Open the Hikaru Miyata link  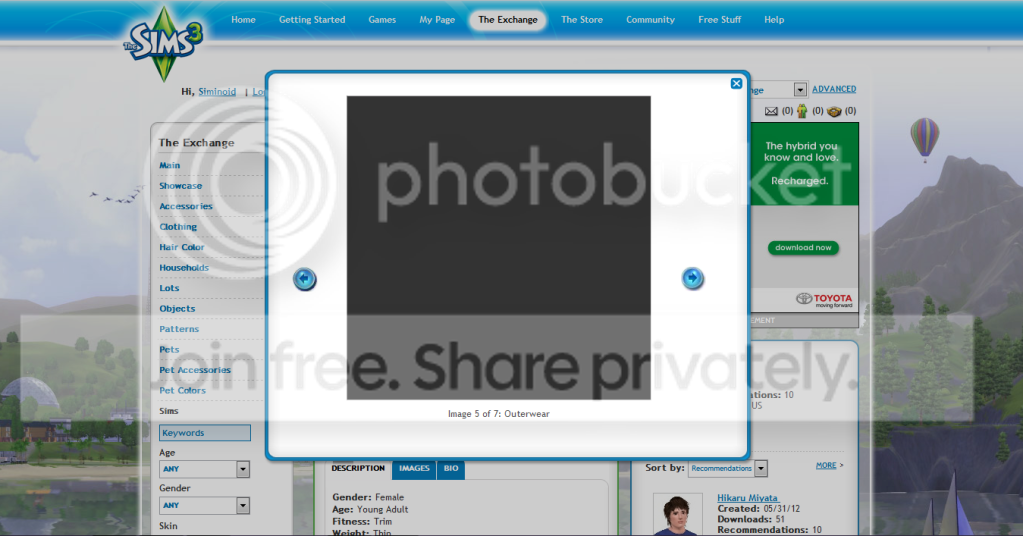pyautogui.click(x=746, y=498)
